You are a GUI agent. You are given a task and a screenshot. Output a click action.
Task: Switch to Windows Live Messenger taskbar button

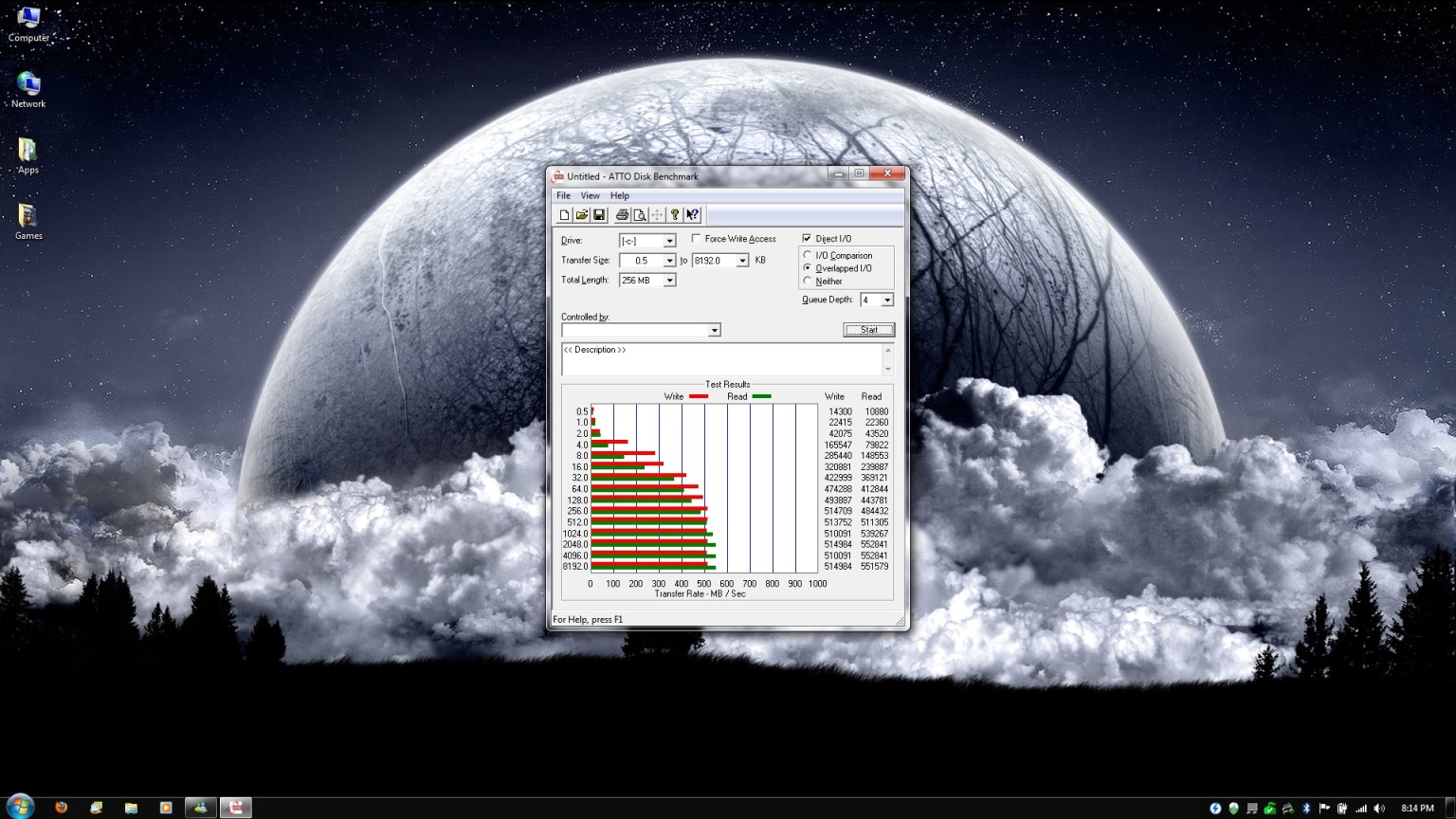coord(200,808)
